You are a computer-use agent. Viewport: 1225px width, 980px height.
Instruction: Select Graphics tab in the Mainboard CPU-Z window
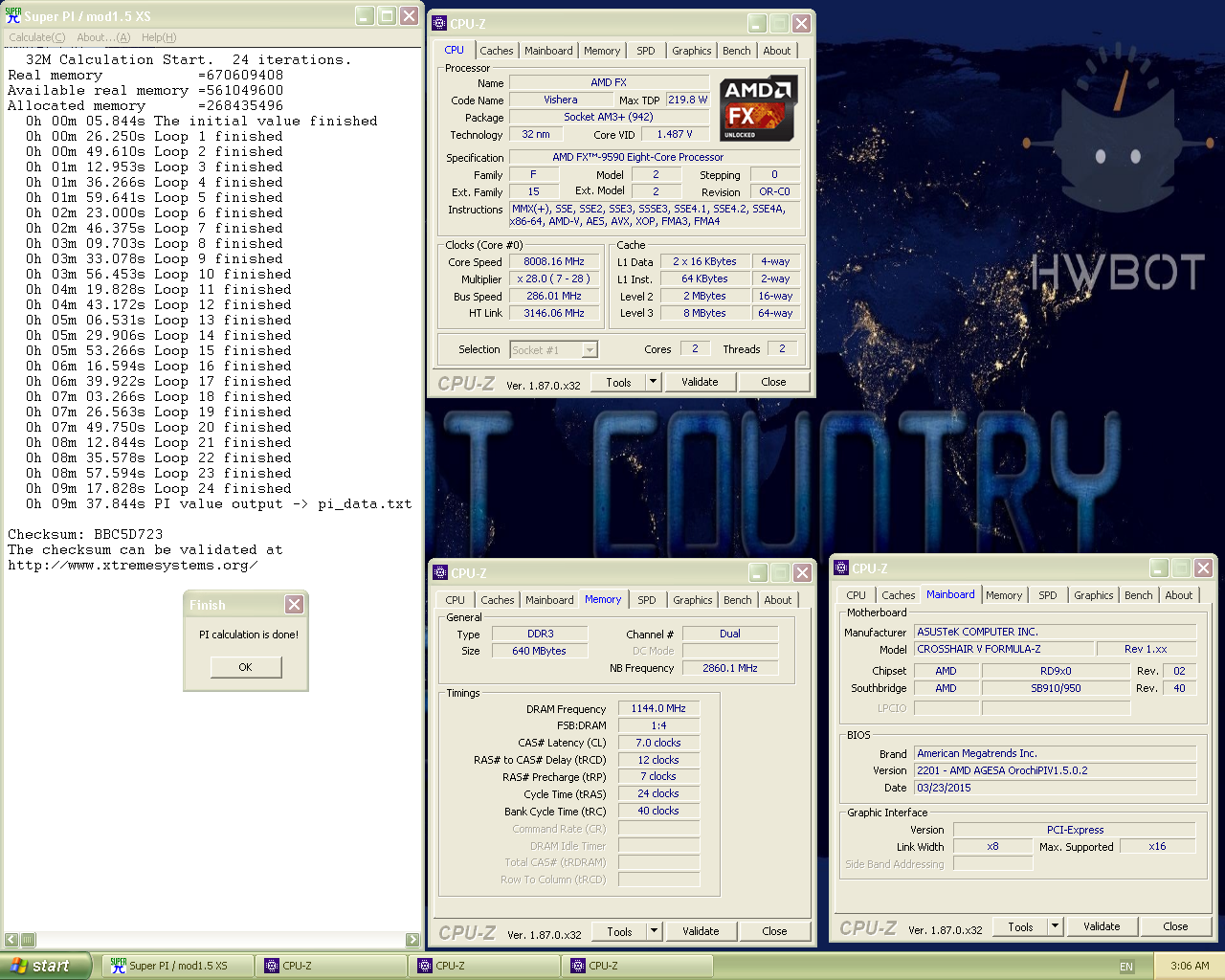(1093, 595)
